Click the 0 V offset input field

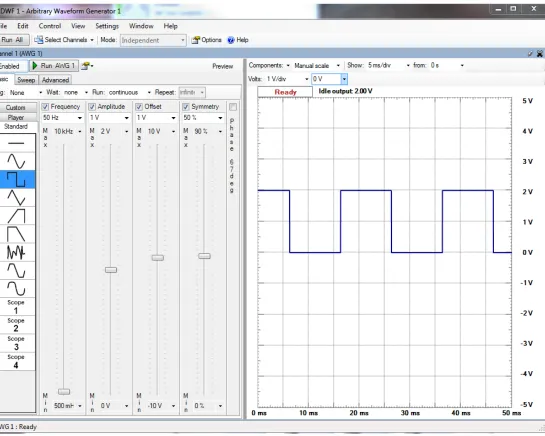[x=326, y=79]
